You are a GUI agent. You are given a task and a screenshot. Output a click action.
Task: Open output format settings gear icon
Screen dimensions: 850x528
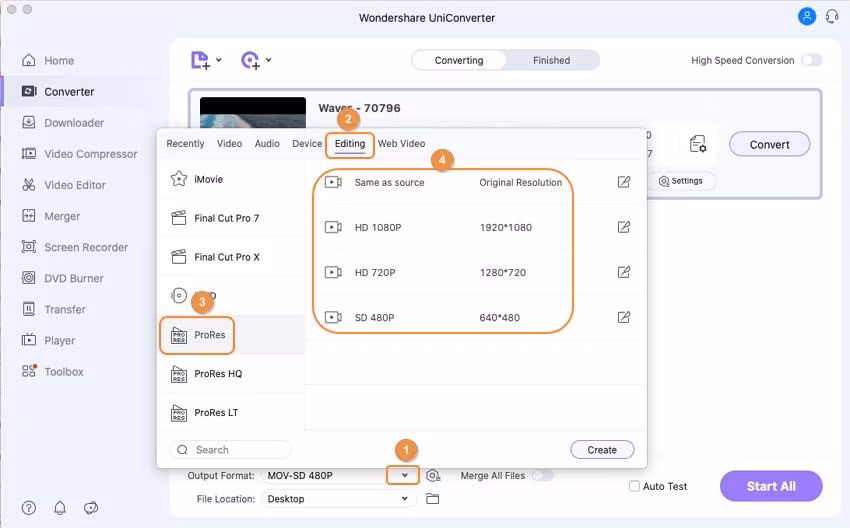pos(433,475)
